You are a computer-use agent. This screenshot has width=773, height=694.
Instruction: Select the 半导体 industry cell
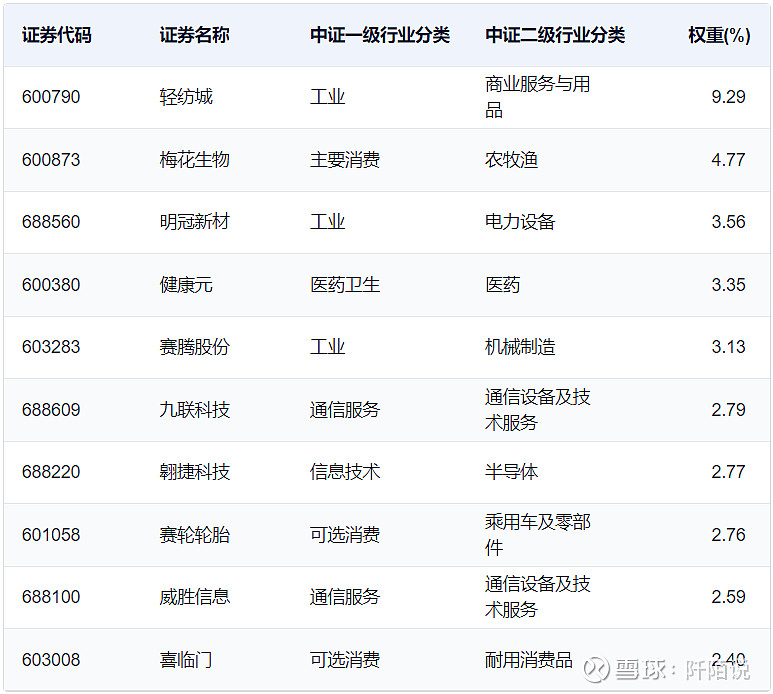(511, 472)
